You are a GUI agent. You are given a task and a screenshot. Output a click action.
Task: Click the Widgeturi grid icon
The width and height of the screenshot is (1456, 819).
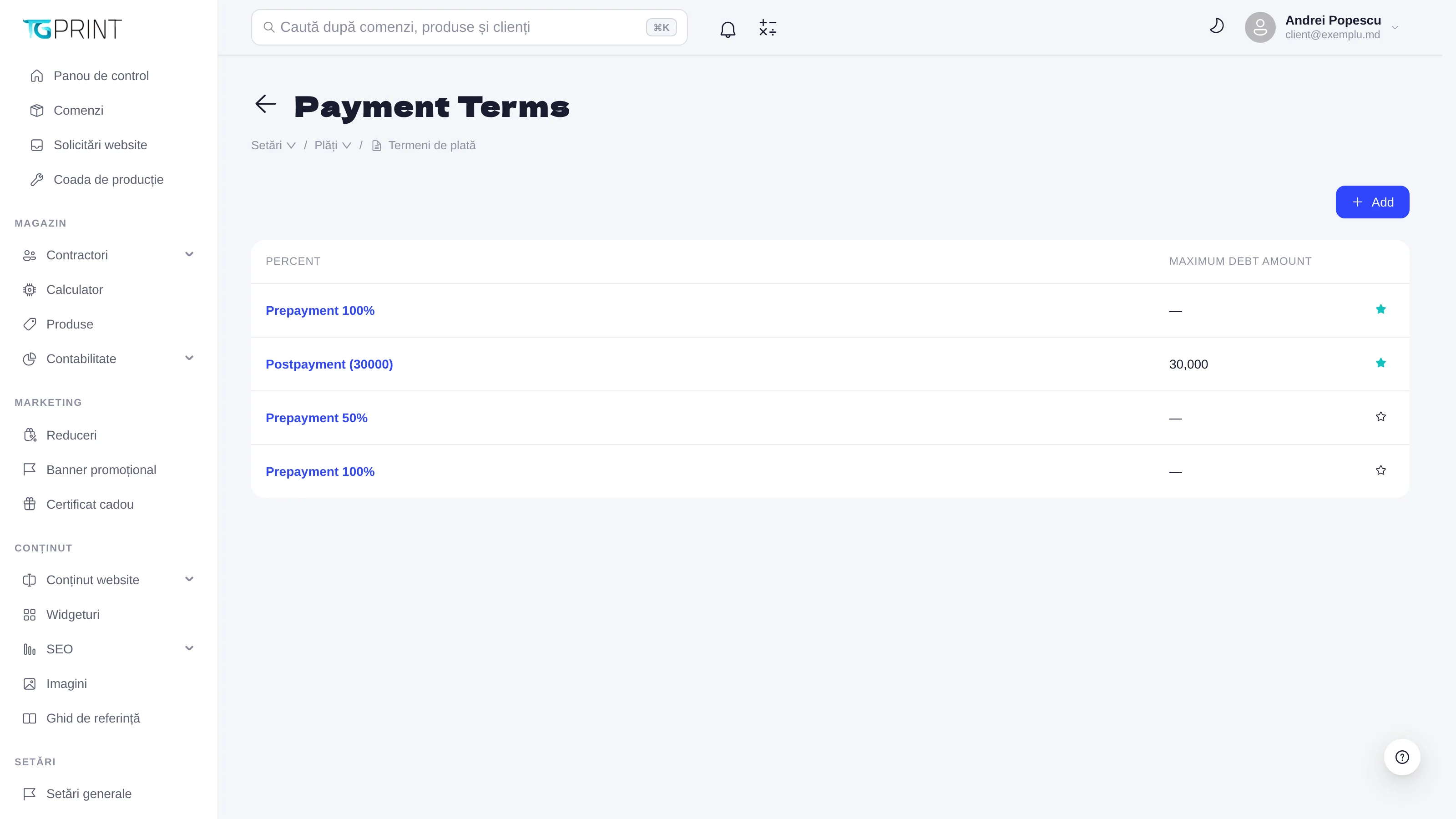[30, 614]
